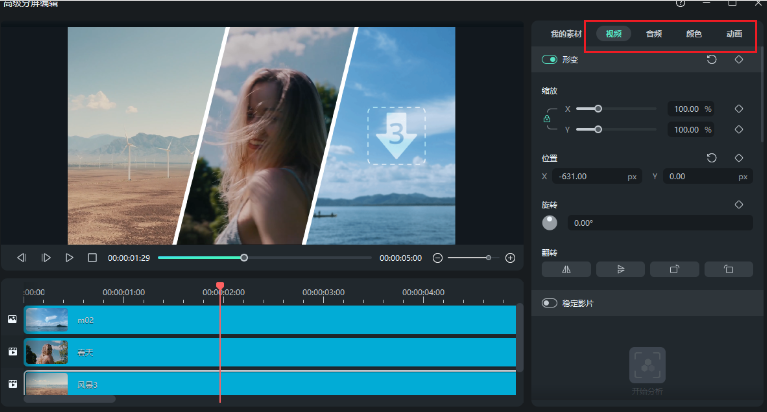Reset the 形变 transform settings
The height and width of the screenshot is (412, 767).
(711, 60)
